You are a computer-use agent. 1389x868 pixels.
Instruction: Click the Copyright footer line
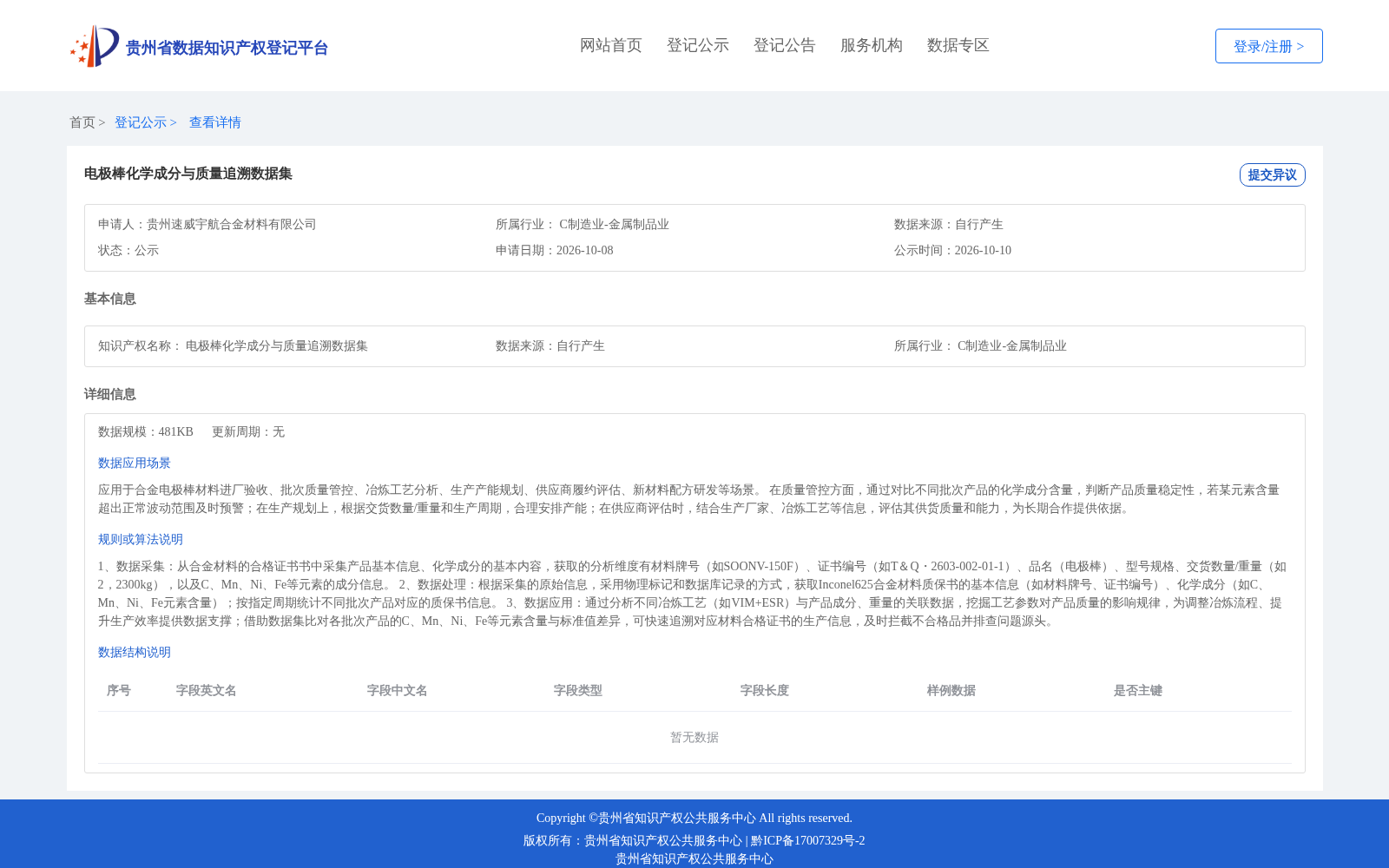(x=694, y=818)
